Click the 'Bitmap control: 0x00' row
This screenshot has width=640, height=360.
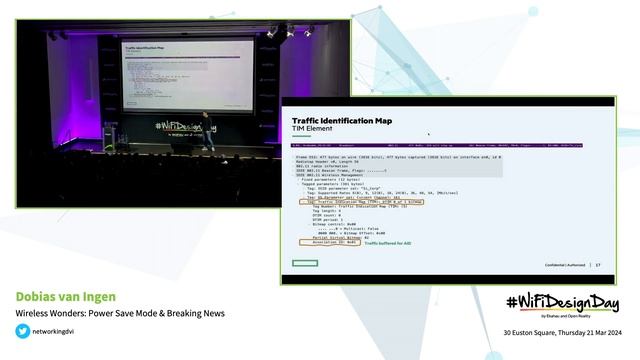click(334, 224)
